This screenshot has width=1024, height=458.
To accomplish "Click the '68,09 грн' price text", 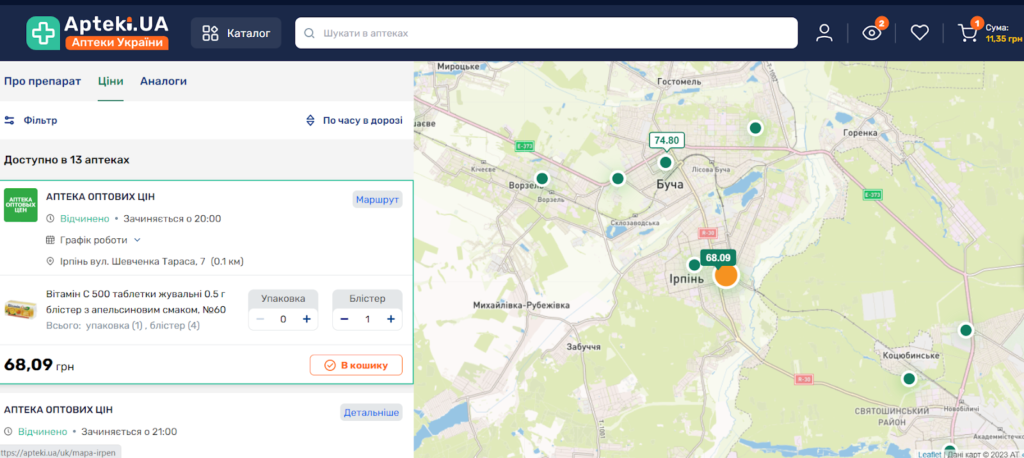I will pyautogui.click(x=39, y=365).
